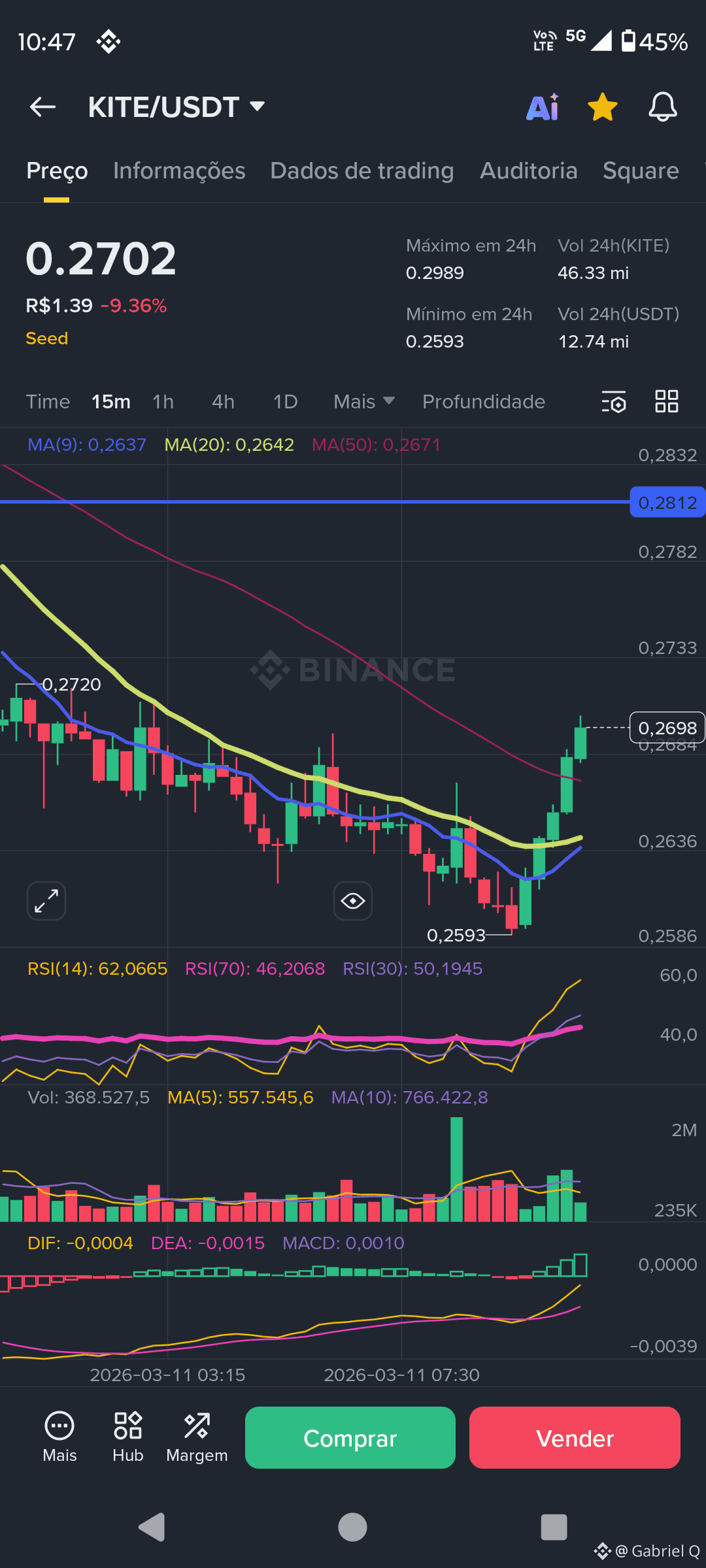Screen dimensions: 706x1568
Task: Select the 0,2812 price line label
Action: pos(667,502)
